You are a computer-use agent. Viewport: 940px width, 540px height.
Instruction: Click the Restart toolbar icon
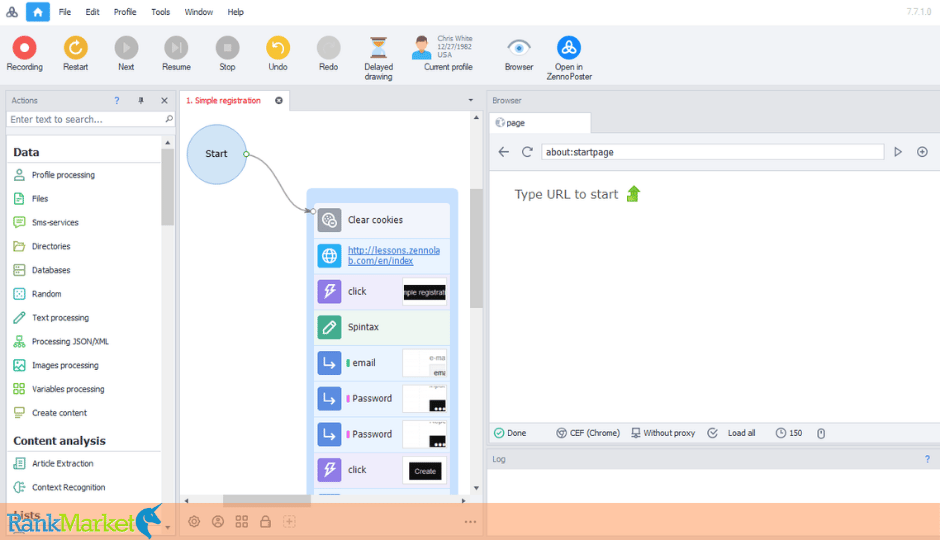[x=76, y=48]
